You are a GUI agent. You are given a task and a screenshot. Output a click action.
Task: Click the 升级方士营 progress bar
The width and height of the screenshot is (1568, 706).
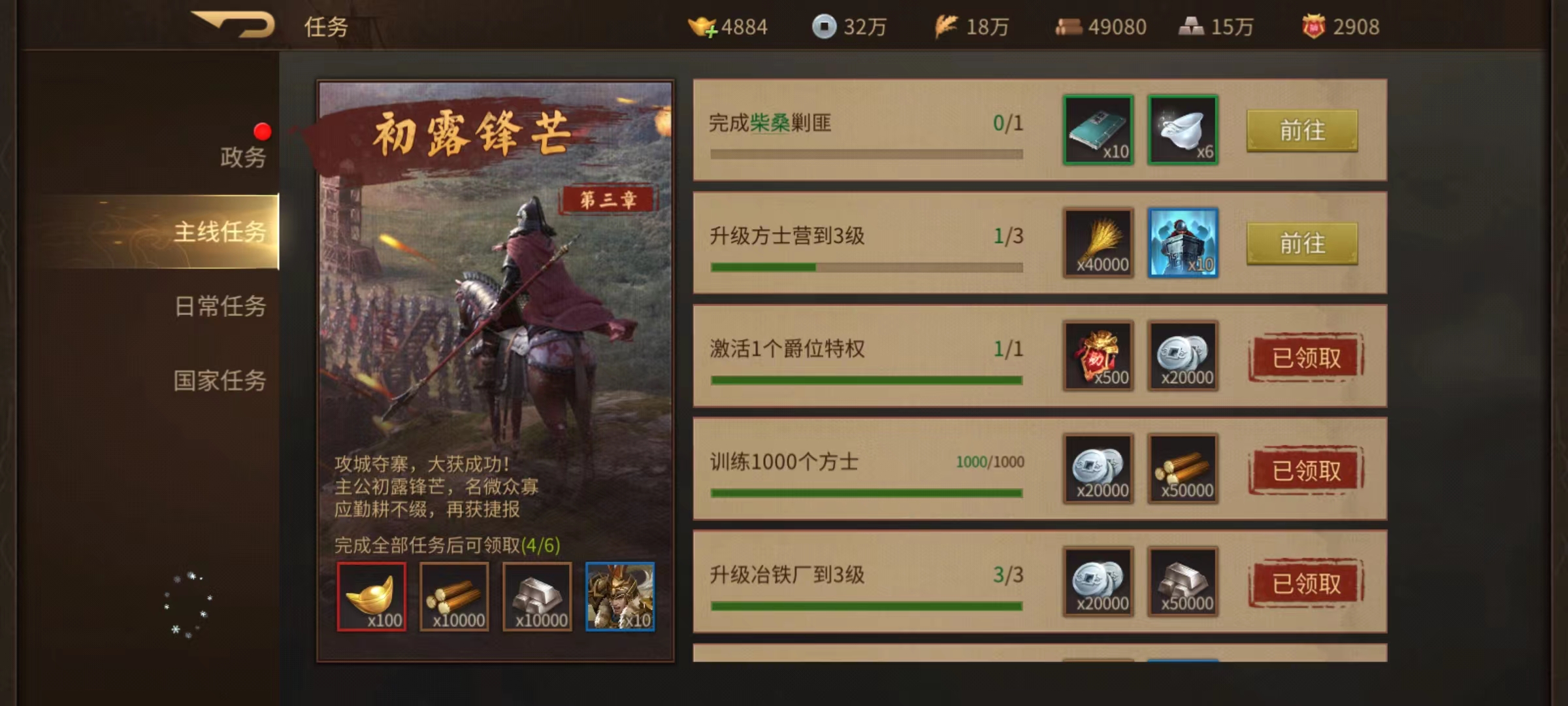(x=867, y=267)
